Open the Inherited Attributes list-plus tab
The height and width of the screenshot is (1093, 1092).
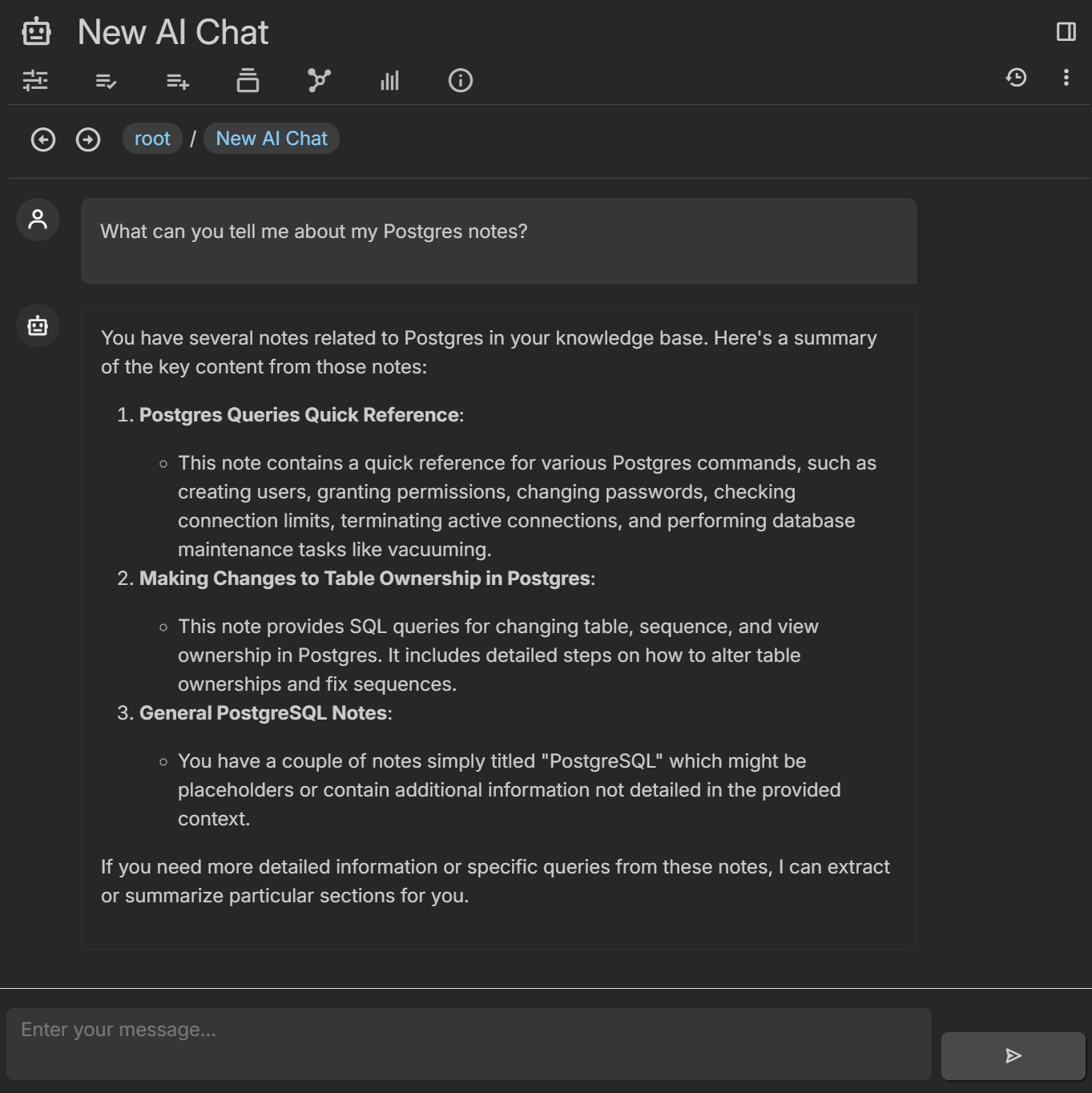coord(177,80)
